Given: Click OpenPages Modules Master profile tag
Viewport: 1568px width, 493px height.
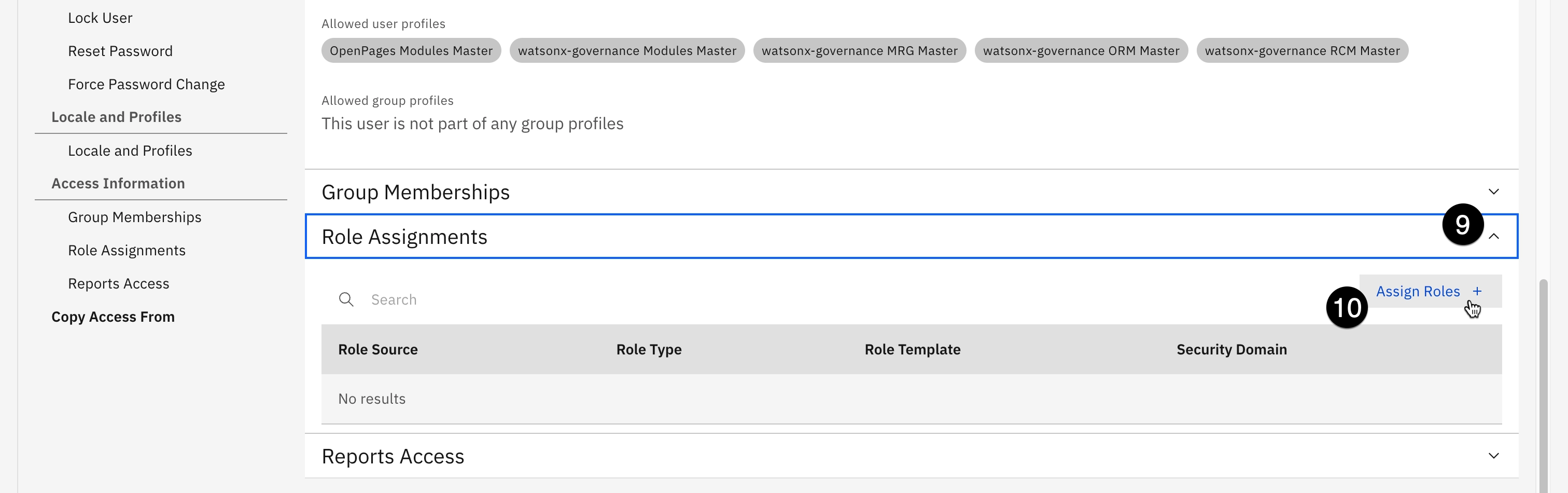Looking at the screenshot, I should click(411, 50).
